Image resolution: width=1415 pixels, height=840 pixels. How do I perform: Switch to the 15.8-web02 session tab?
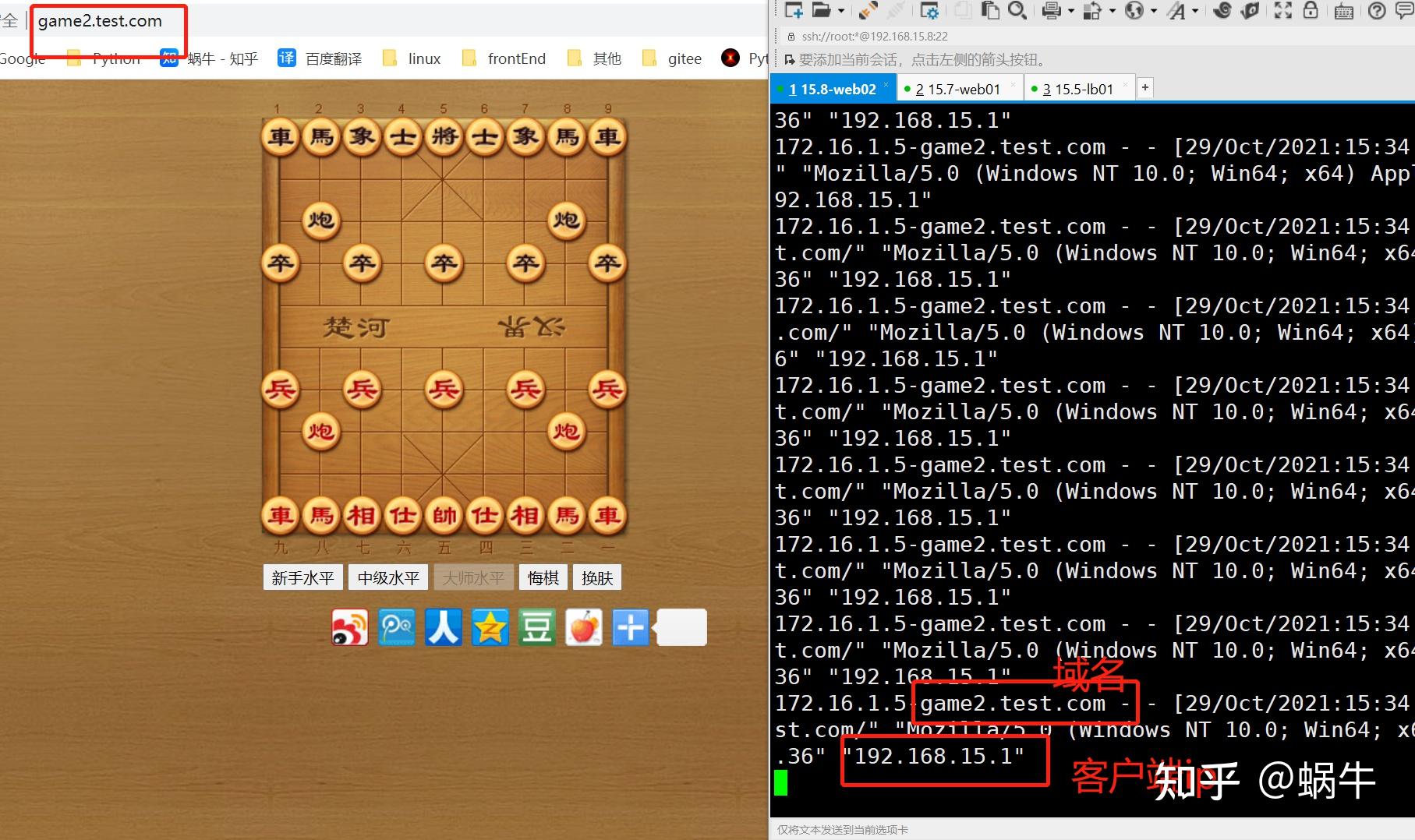click(x=832, y=89)
